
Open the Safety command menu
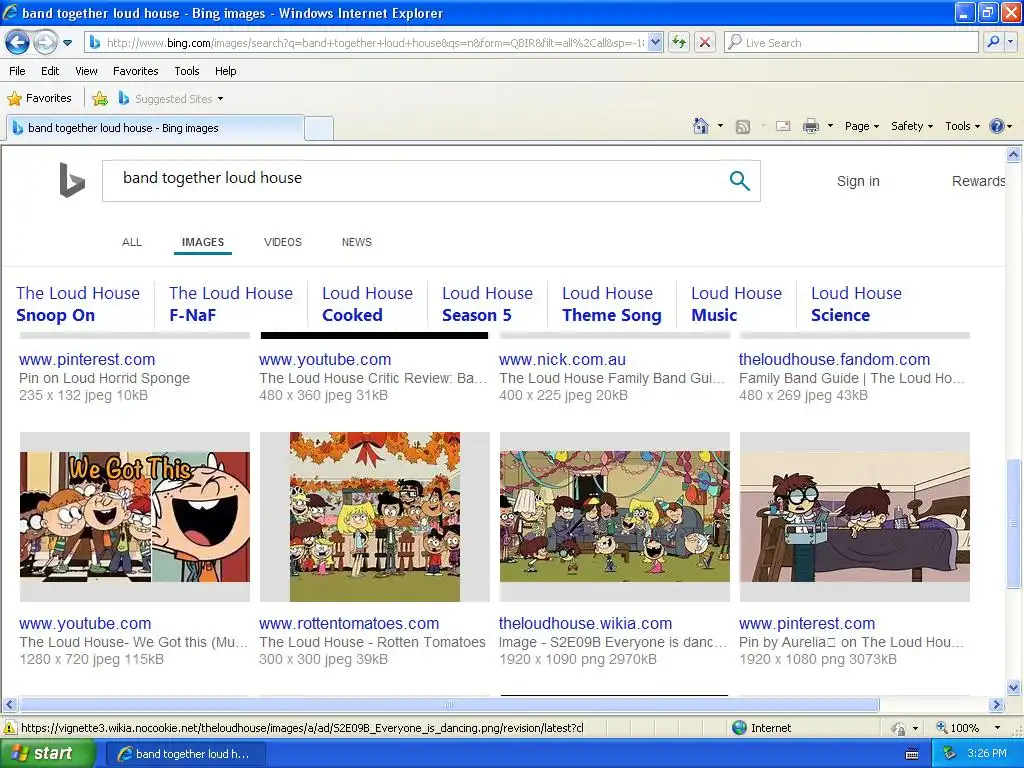pos(912,126)
